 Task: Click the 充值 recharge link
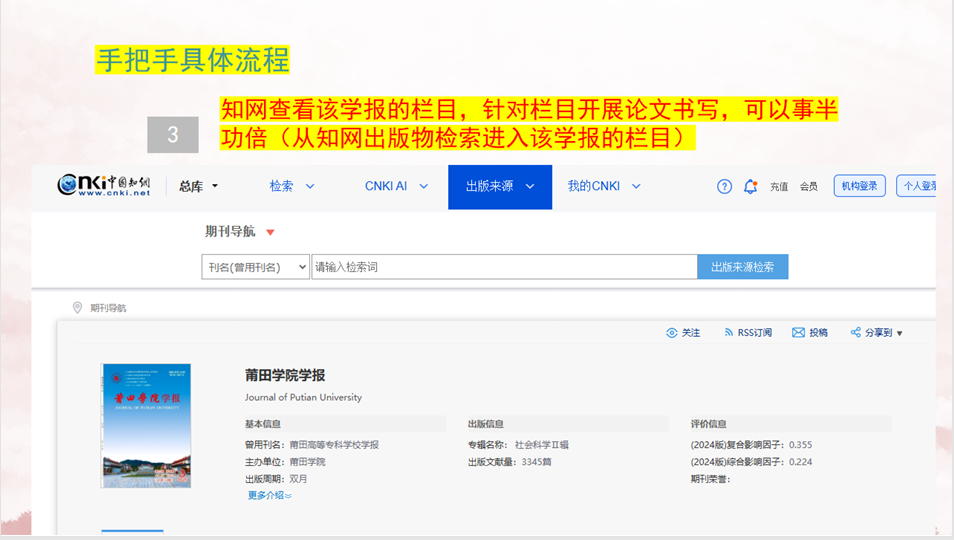point(779,187)
